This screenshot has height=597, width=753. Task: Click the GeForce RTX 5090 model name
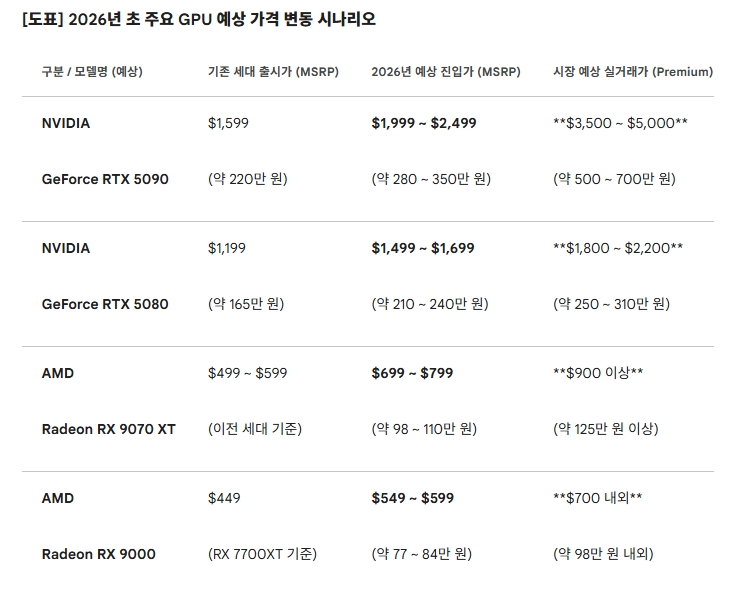[x=105, y=179]
